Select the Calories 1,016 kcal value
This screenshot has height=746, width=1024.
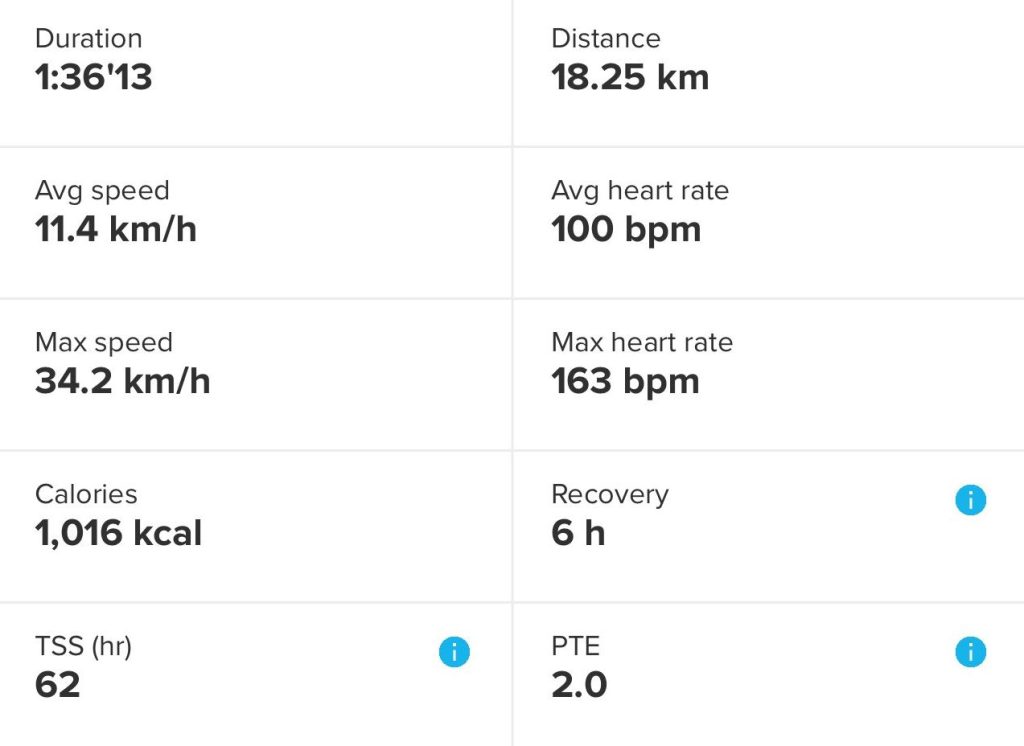(119, 534)
